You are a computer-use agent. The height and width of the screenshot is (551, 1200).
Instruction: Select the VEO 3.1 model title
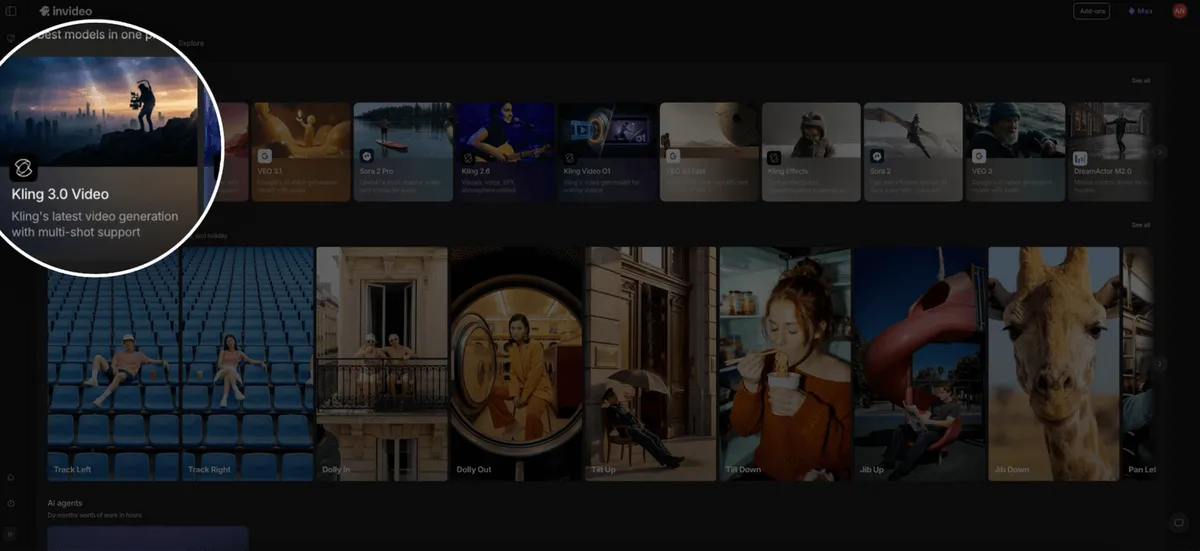pyautogui.click(x=268, y=172)
